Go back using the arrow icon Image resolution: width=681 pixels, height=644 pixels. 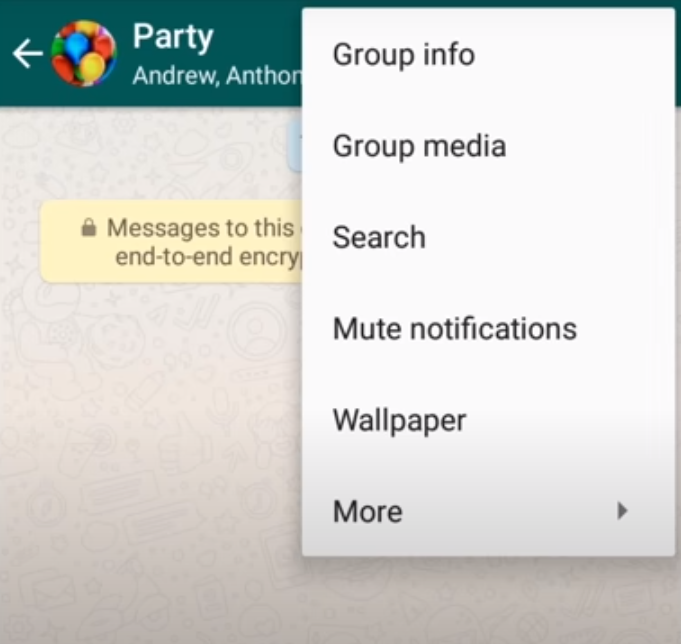point(28,53)
